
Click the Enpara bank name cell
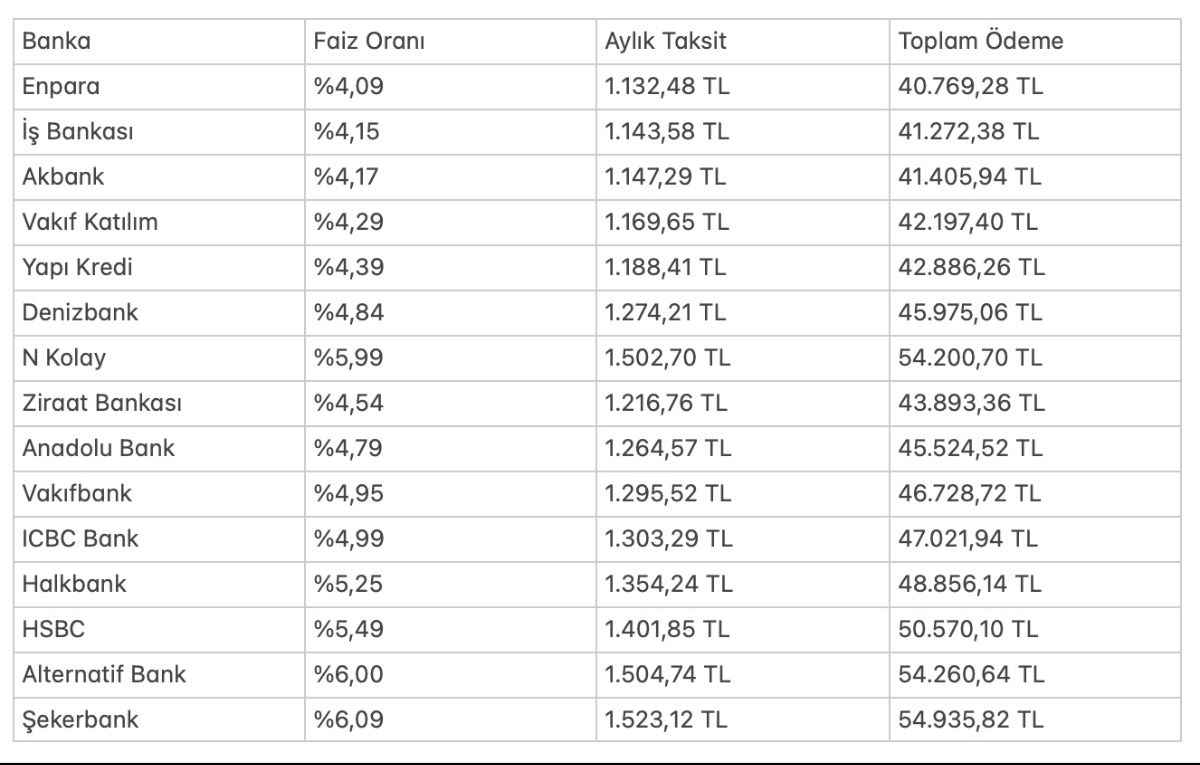61,87
